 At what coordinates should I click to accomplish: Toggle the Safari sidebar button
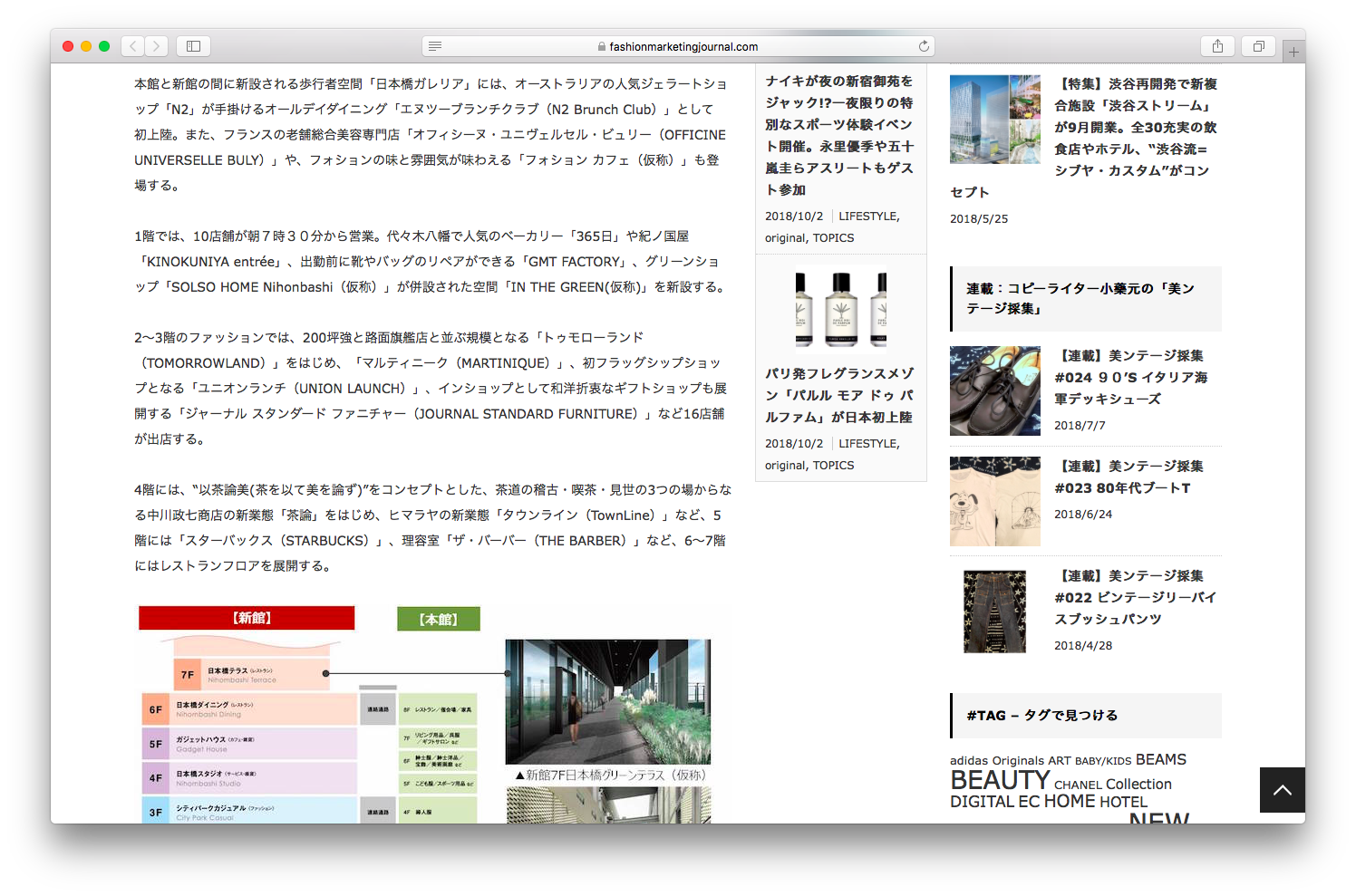[x=193, y=46]
